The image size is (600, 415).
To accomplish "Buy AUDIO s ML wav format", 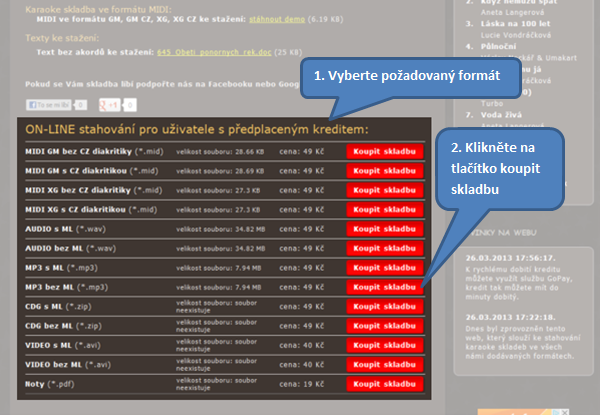I will click(385, 229).
